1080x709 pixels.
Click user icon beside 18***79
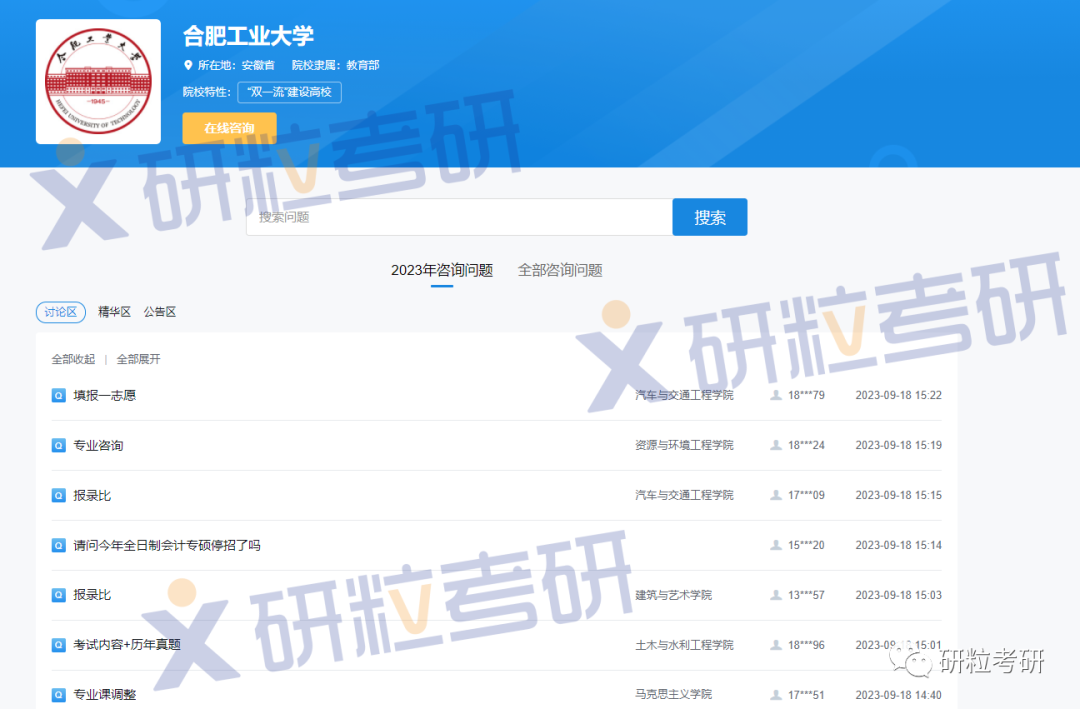(776, 395)
